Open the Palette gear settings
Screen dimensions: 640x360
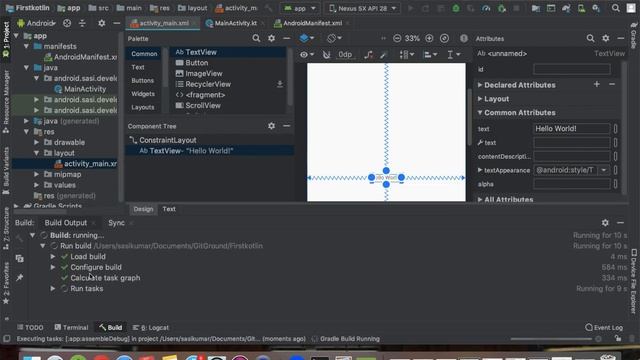(x=271, y=38)
